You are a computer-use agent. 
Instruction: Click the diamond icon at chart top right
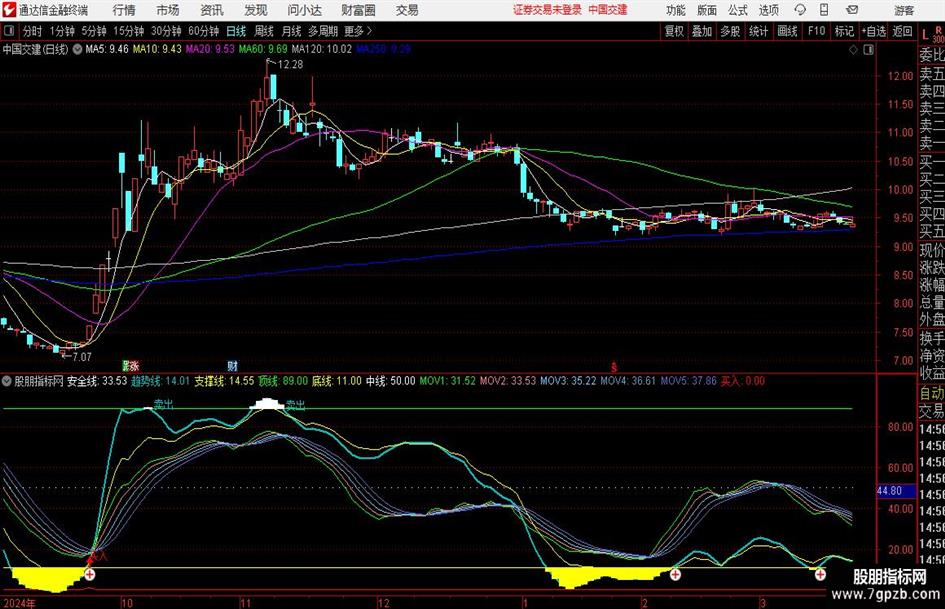[x=853, y=50]
